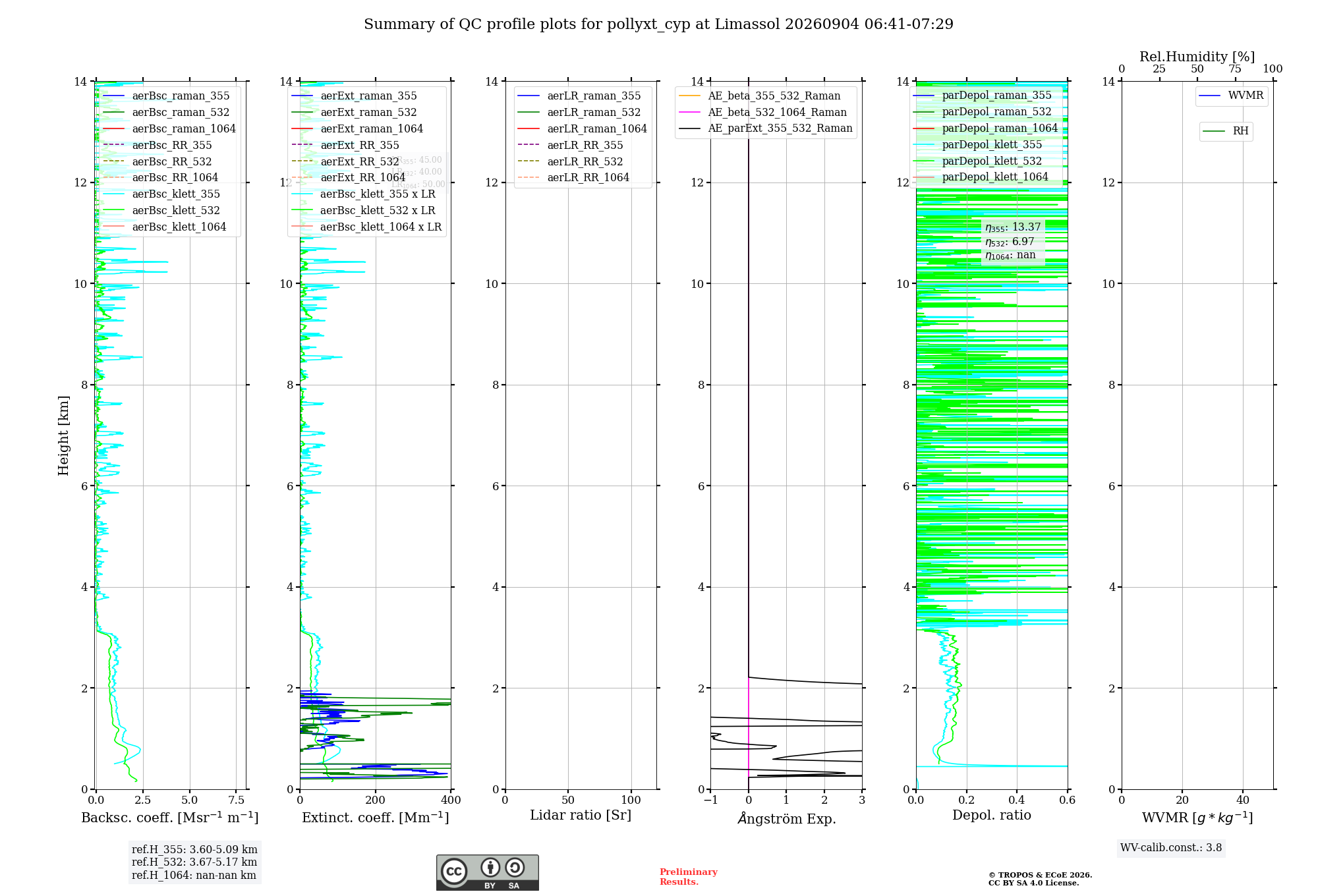Click the 'ref.H_355: 3.60-5.09 km' note

click(194, 850)
